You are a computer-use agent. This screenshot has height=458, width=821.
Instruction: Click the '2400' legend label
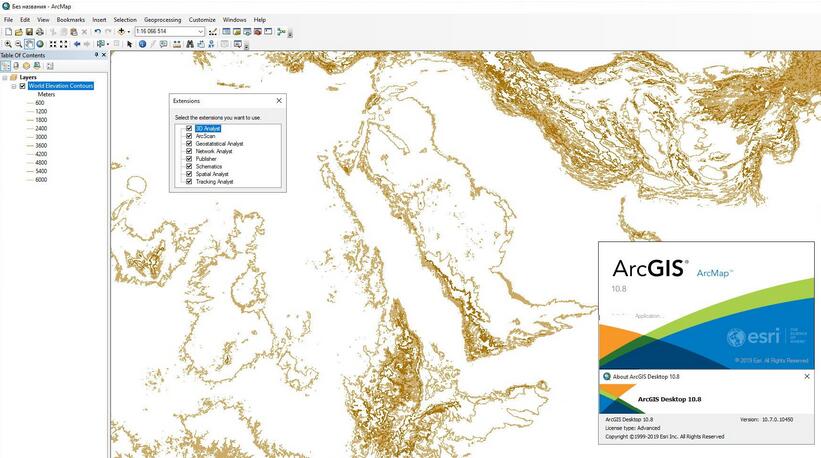tap(41, 128)
